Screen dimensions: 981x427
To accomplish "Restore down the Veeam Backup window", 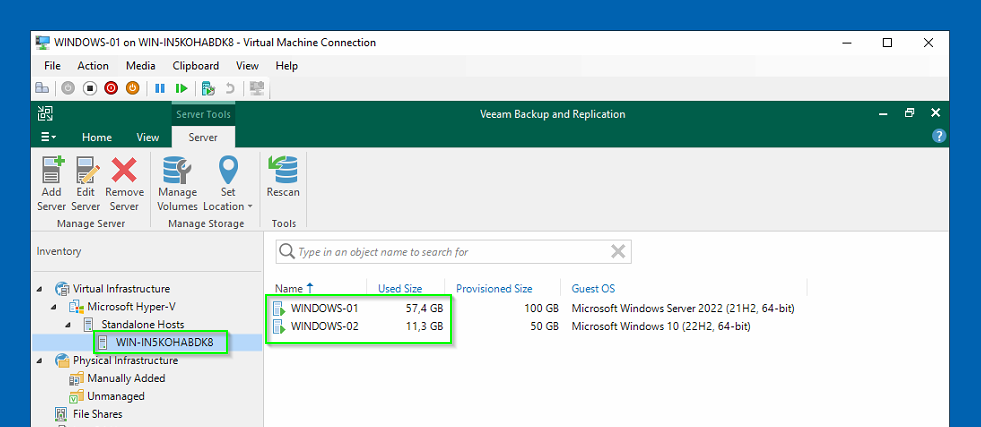I will point(909,113).
